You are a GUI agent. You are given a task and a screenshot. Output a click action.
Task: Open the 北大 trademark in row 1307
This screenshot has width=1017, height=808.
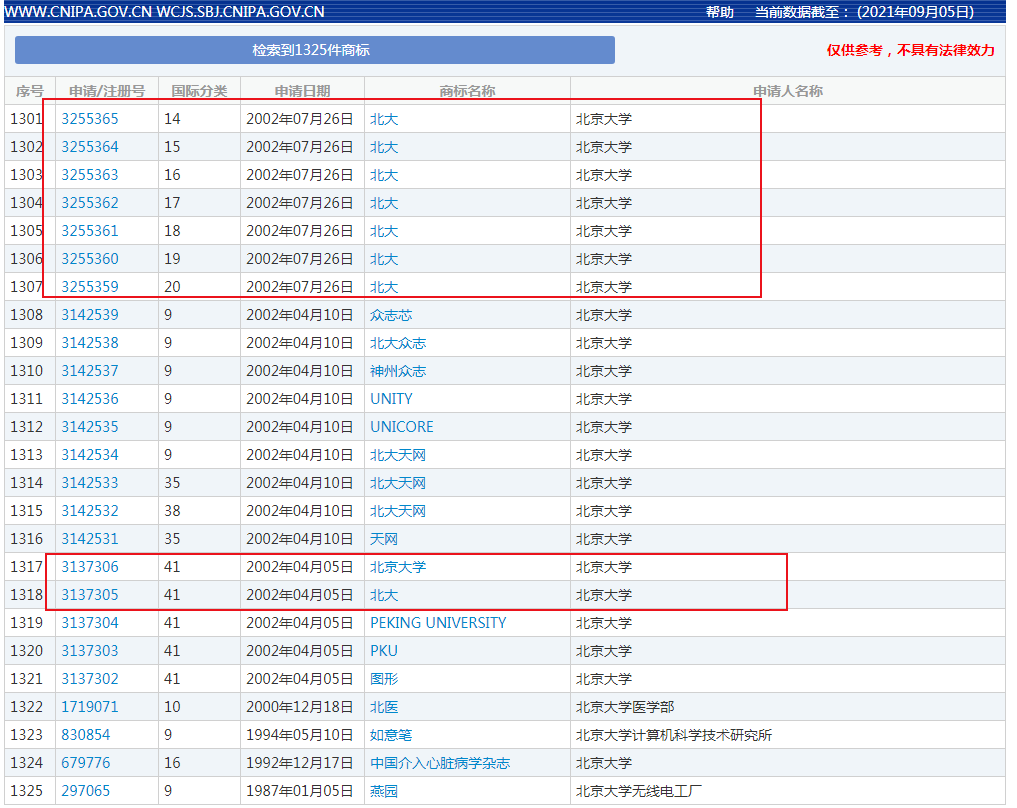(384, 286)
